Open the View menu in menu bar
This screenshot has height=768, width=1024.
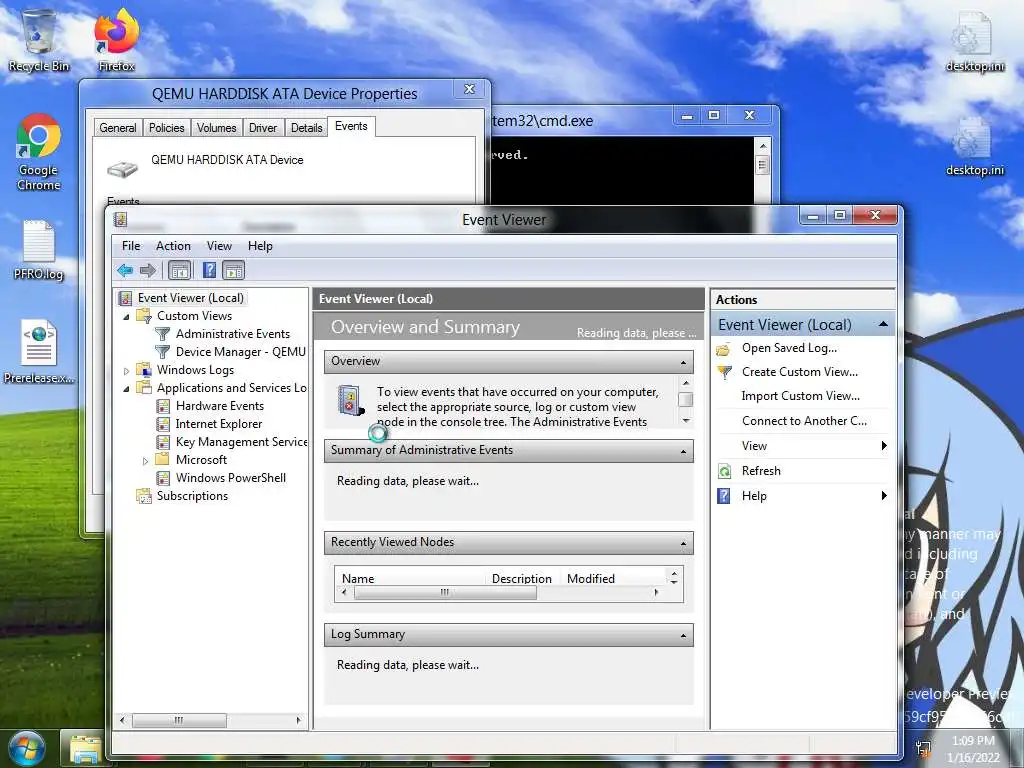click(219, 246)
